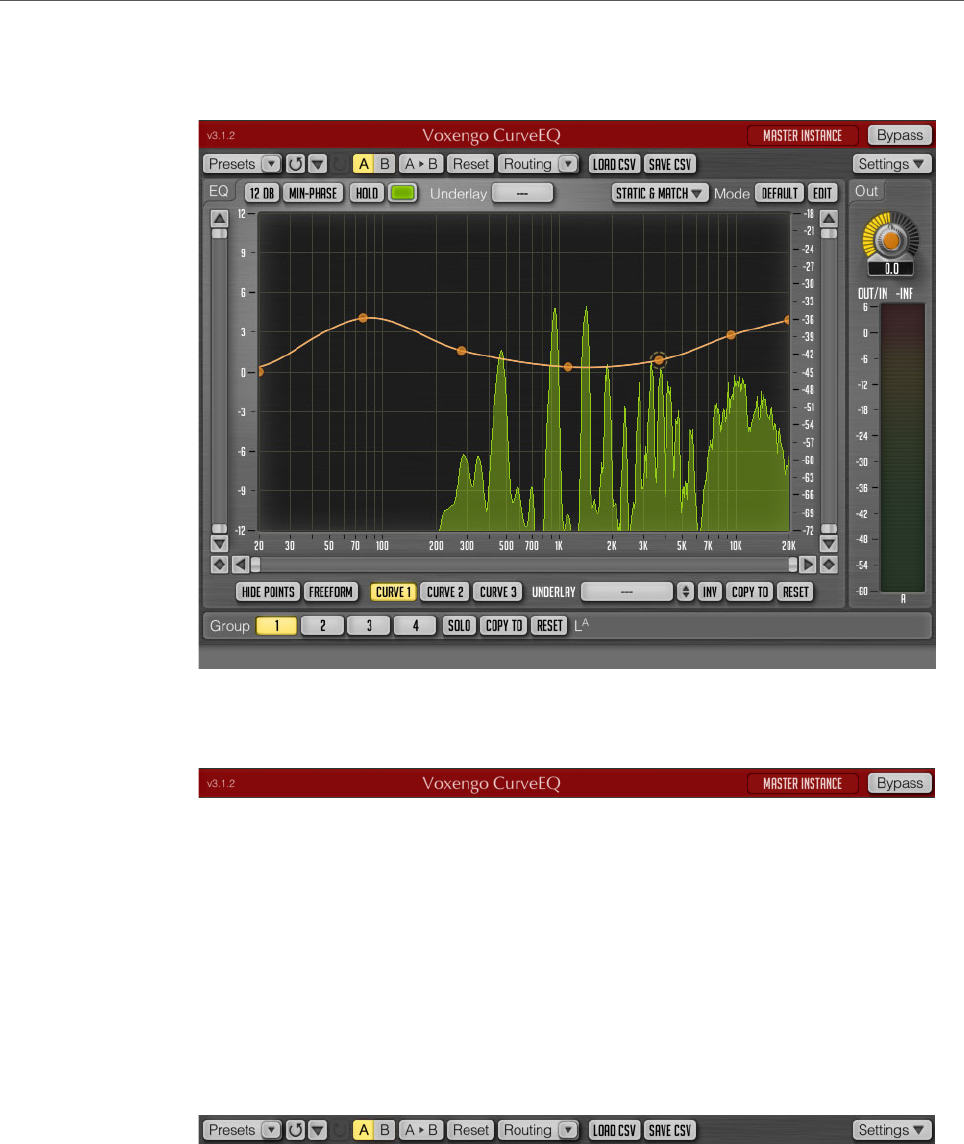The height and width of the screenshot is (1144, 964).
Task: Change the 12 DB range selector
Action: (x=261, y=193)
